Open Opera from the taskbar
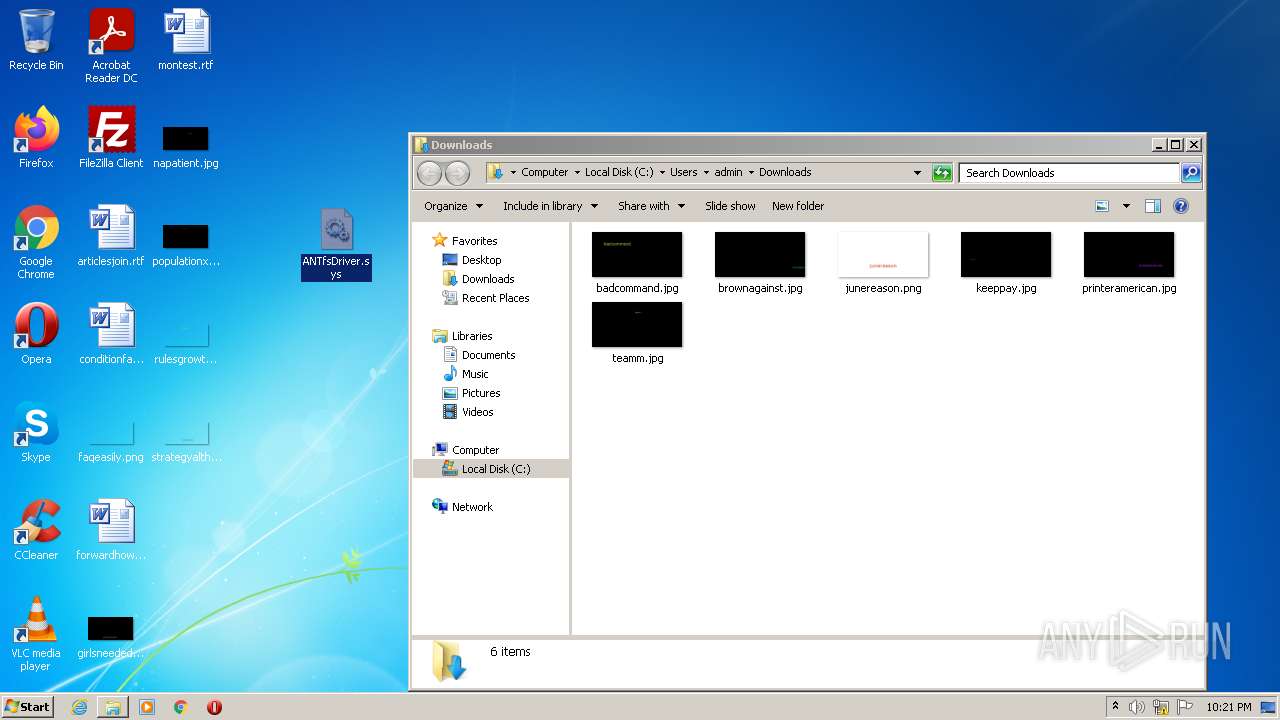This screenshot has width=1280, height=720. click(x=214, y=707)
